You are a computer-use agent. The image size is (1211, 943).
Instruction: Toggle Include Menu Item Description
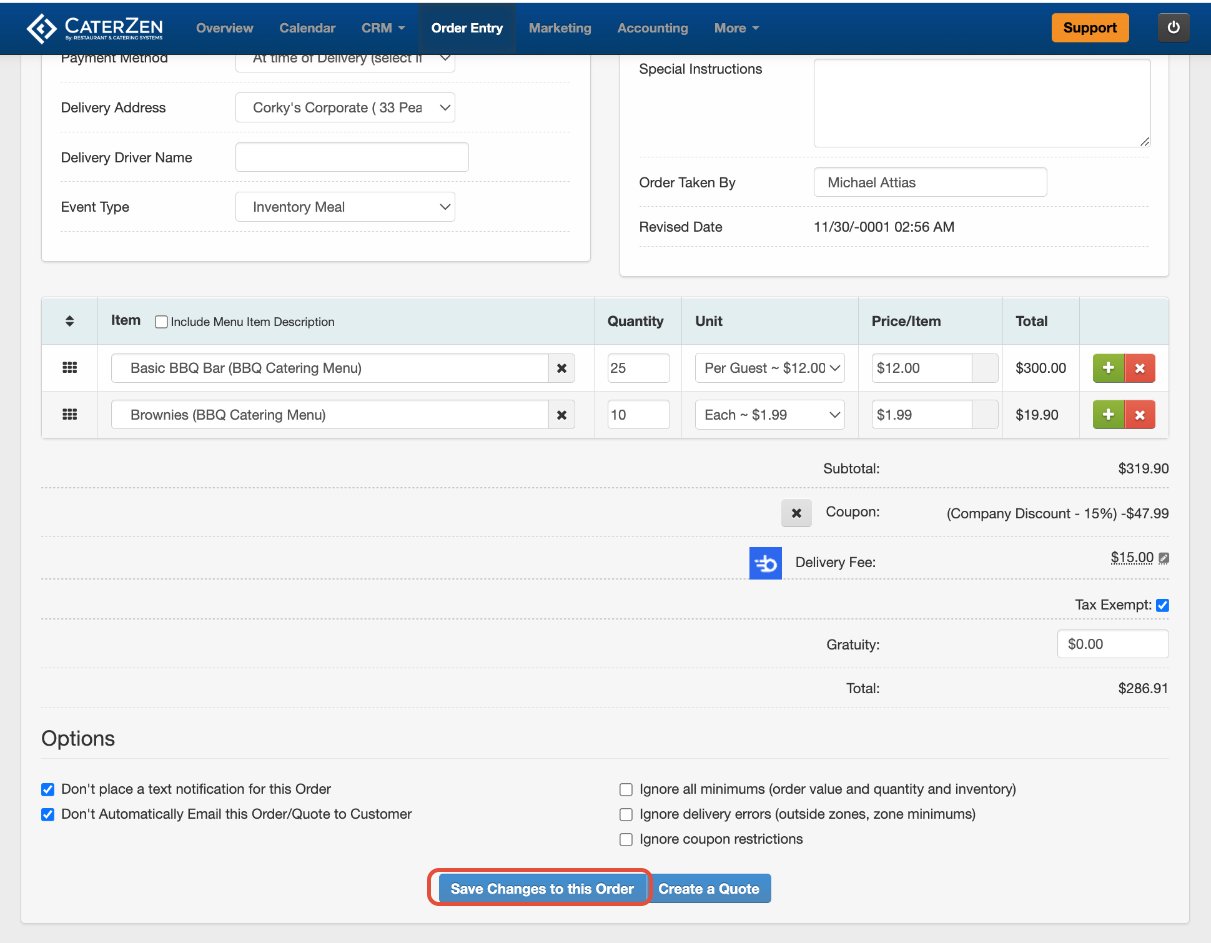[x=161, y=322]
